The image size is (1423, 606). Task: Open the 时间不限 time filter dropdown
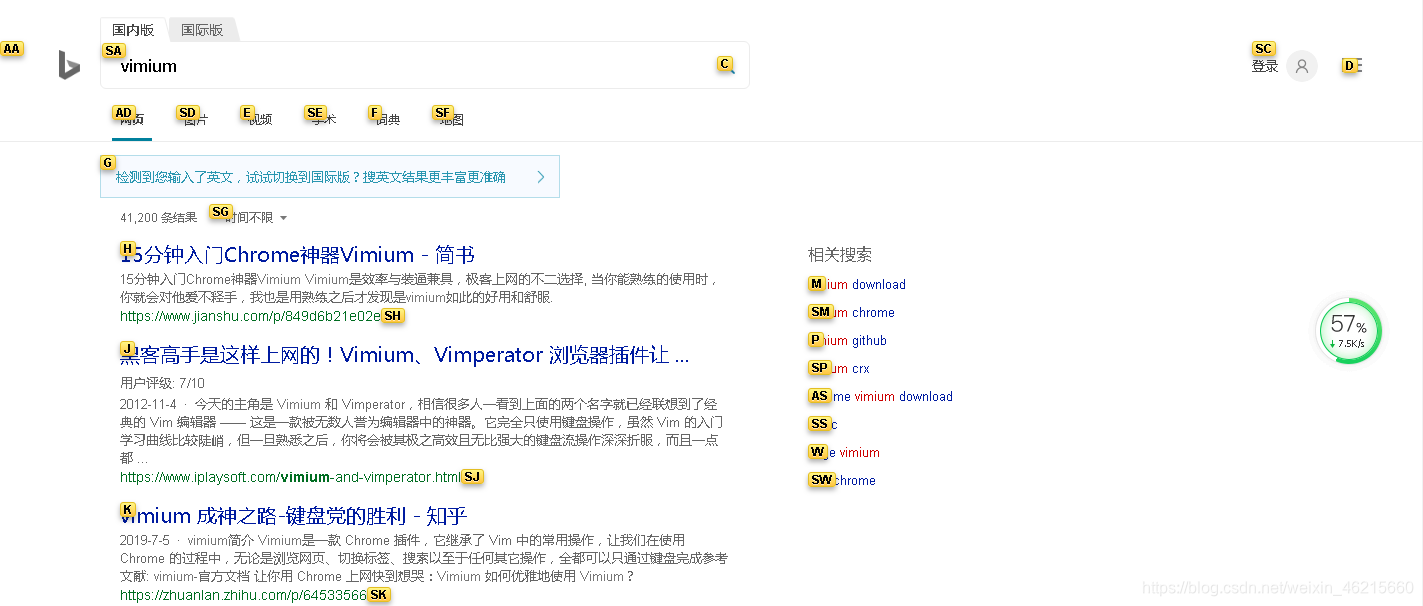pyautogui.click(x=255, y=217)
